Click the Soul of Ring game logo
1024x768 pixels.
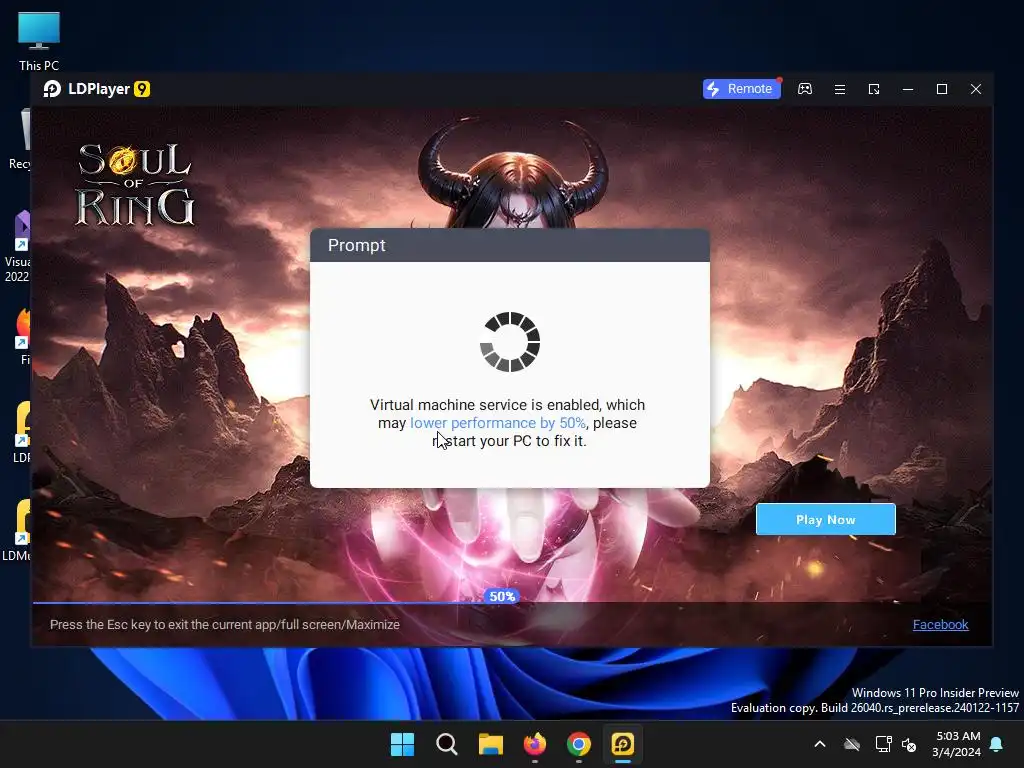click(x=135, y=185)
